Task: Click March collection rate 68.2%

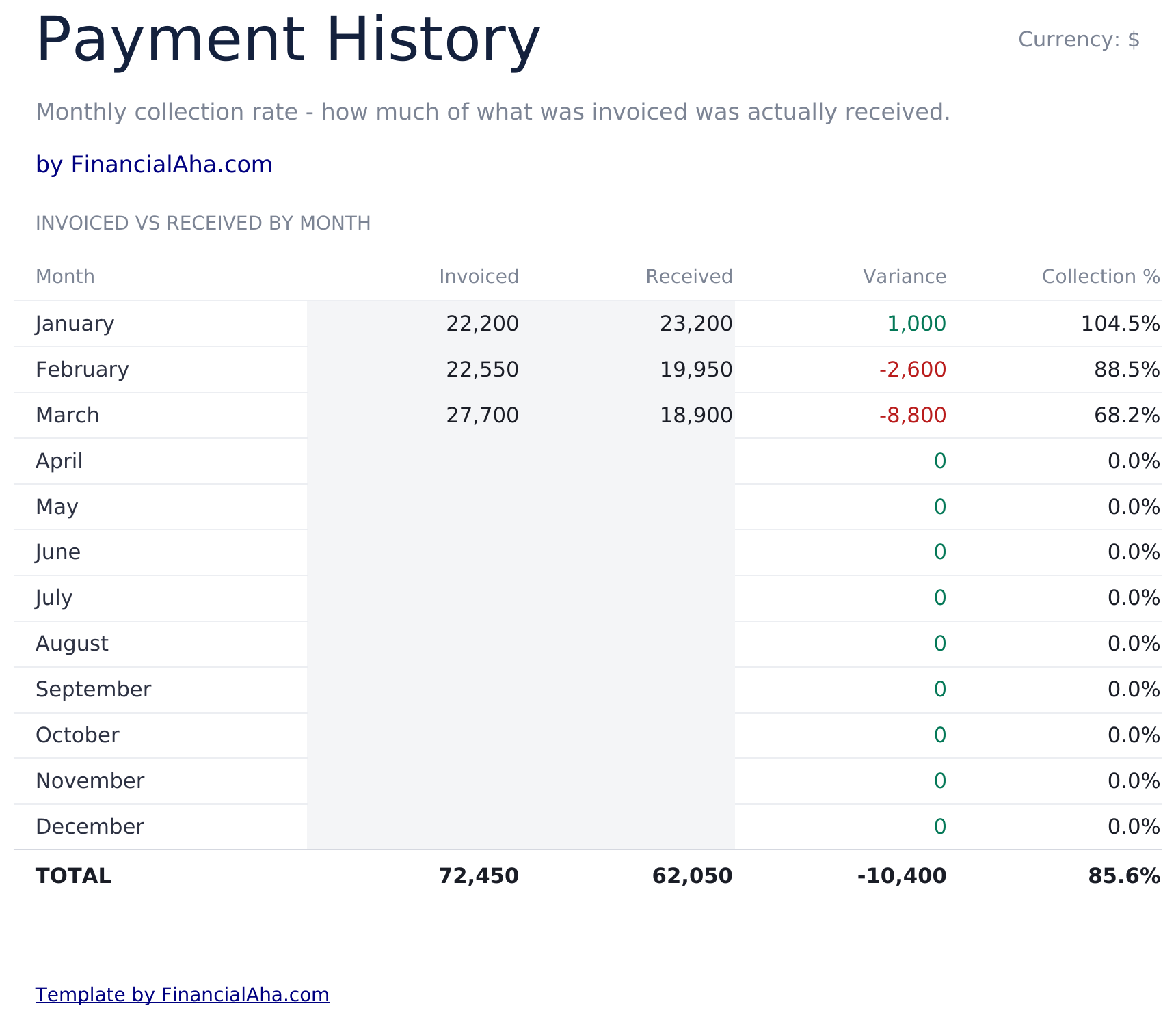Action: tap(1127, 416)
